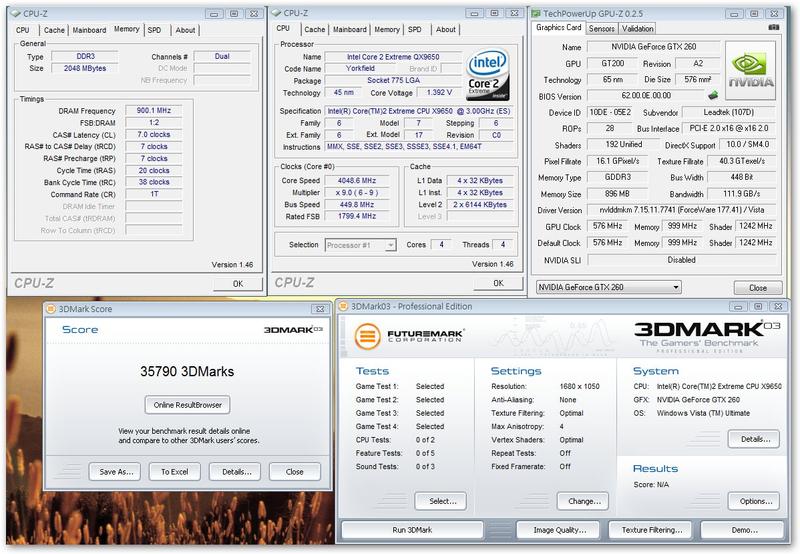Open Image Quality button

click(x=560, y=530)
